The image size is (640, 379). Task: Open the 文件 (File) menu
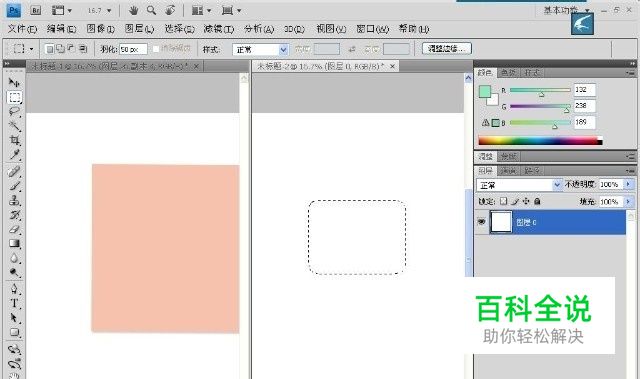pyautogui.click(x=22, y=29)
